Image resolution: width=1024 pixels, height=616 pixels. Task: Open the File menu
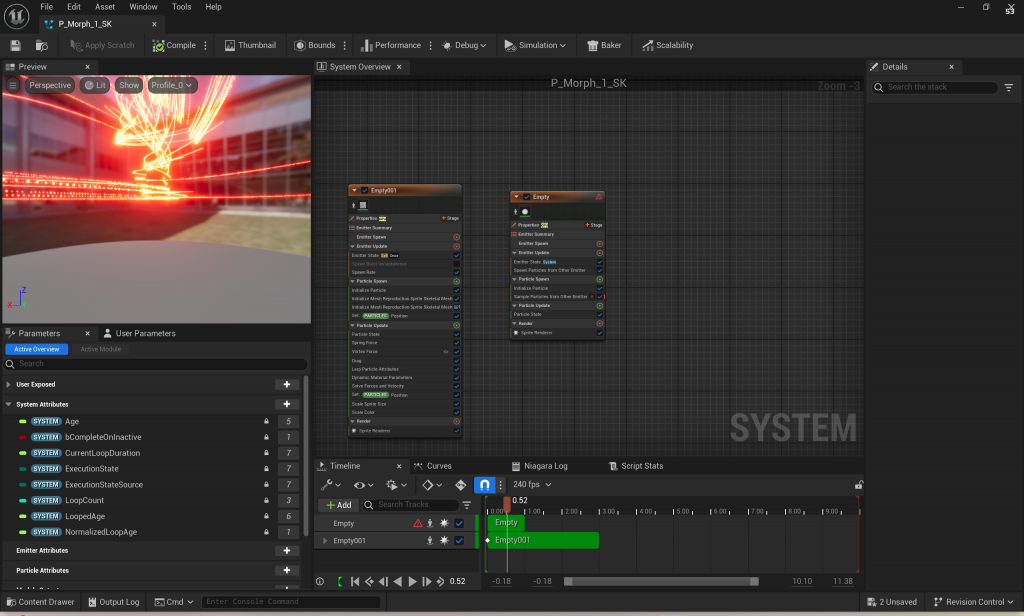click(x=46, y=7)
